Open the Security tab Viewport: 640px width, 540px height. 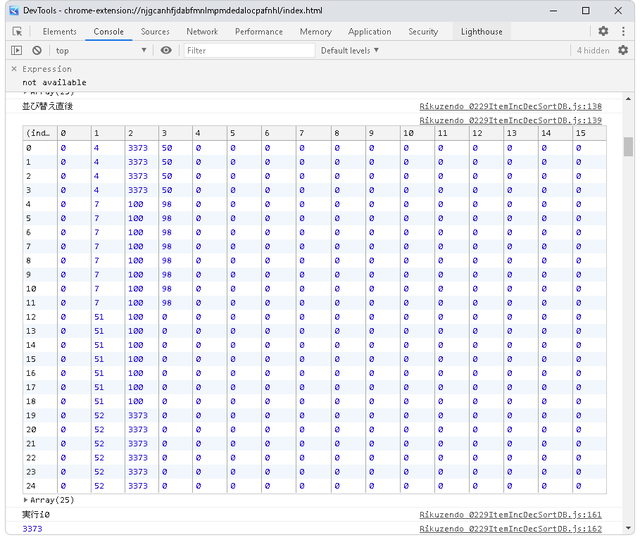tap(423, 31)
